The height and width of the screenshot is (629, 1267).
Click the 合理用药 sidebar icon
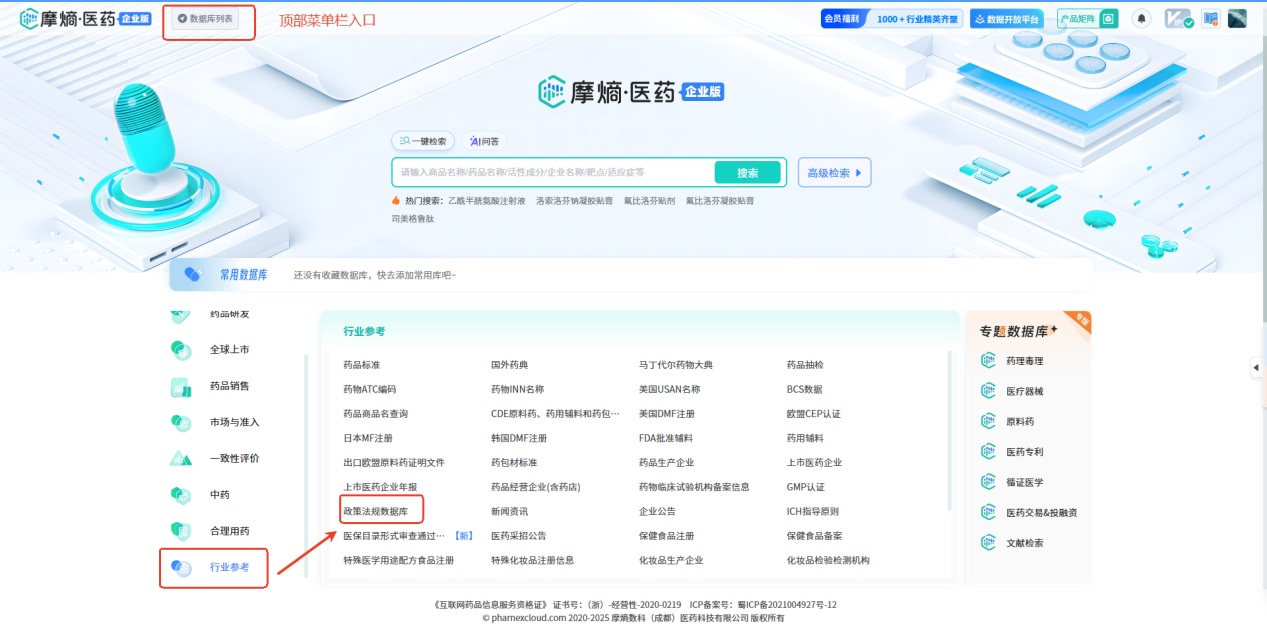181,531
